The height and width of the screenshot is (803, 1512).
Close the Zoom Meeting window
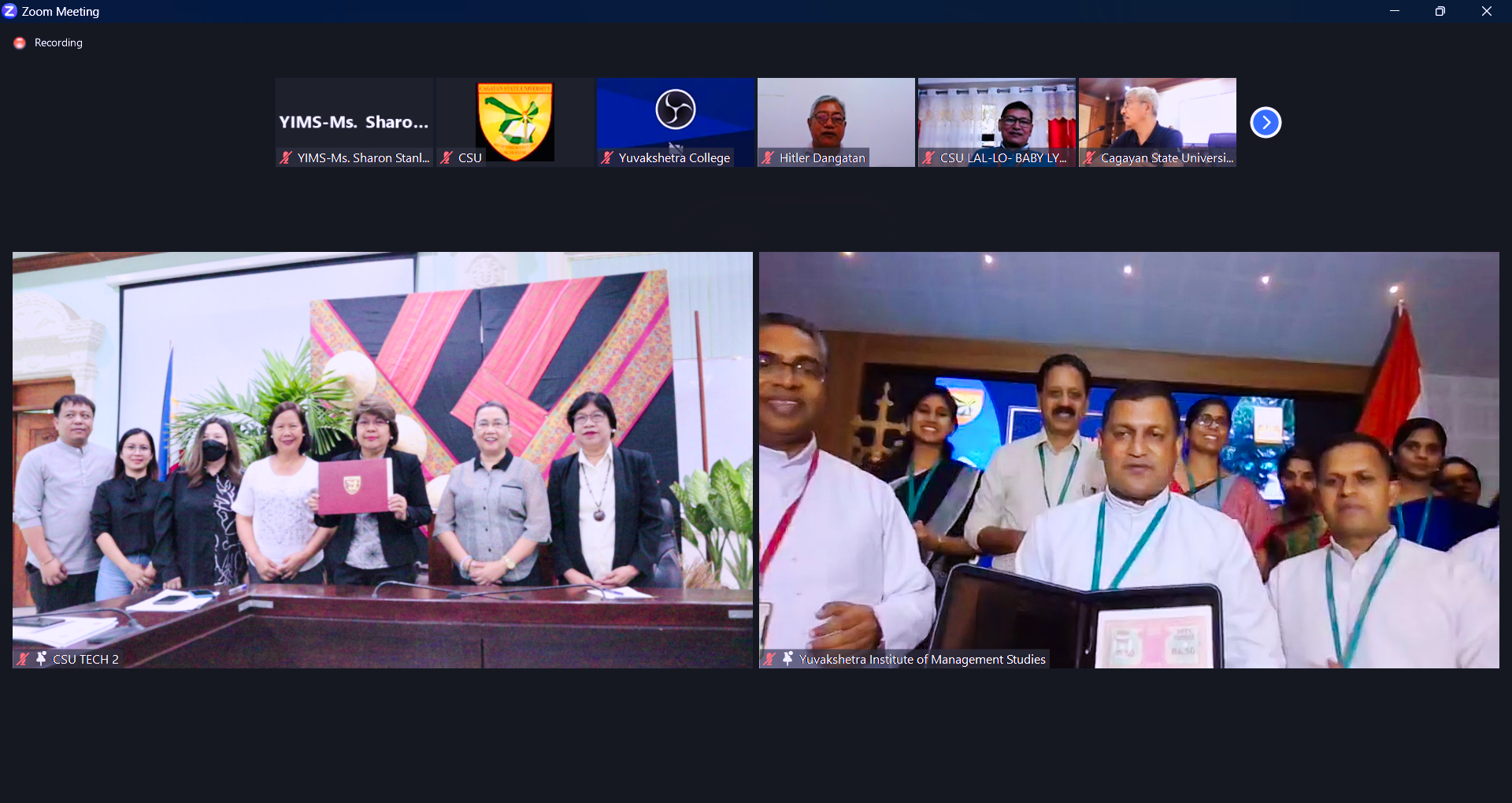[x=1487, y=11]
